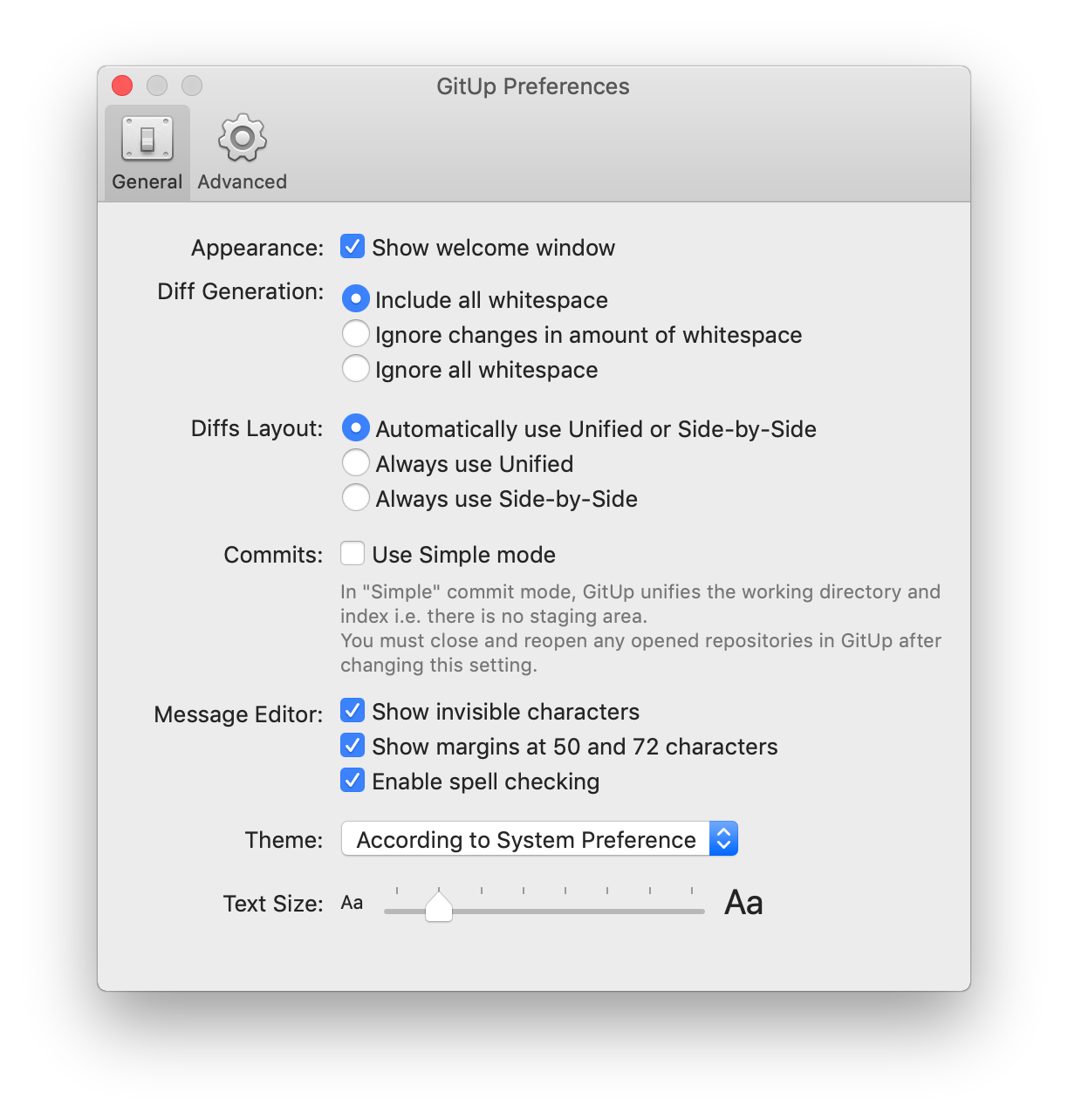Screen dimensions: 1068x1120
Task: Click the Theme label
Action: (284, 840)
